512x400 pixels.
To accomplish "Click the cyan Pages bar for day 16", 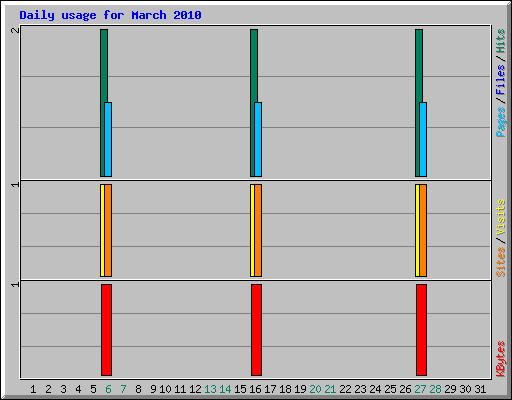I will tap(258, 139).
